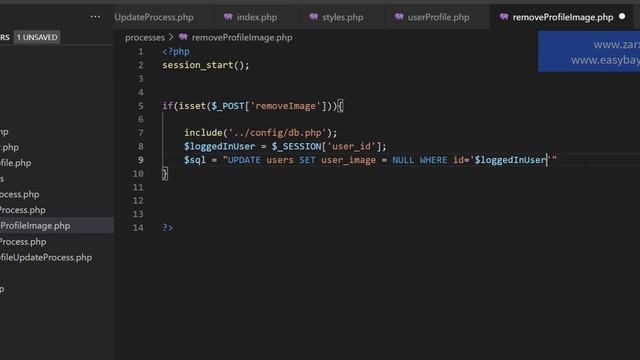Screen dimensions: 640x360
Task: Select removeProfileImage.php in the breadcrumb
Action: coord(242,38)
